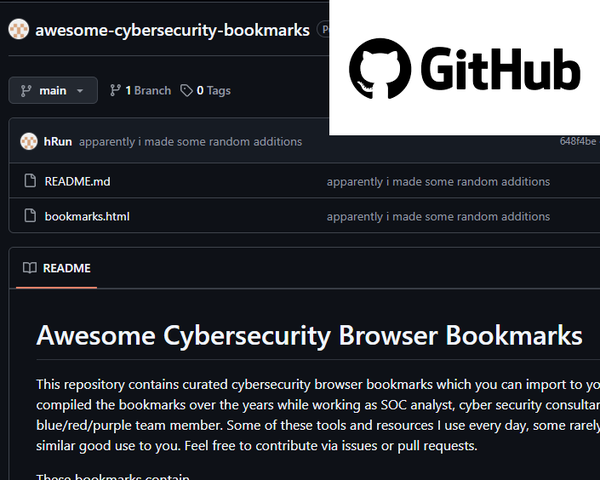Expand the main branch selector dropdown
Viewport: 600px width, 480px height.
pyautogui.click(x=54, y=90)
